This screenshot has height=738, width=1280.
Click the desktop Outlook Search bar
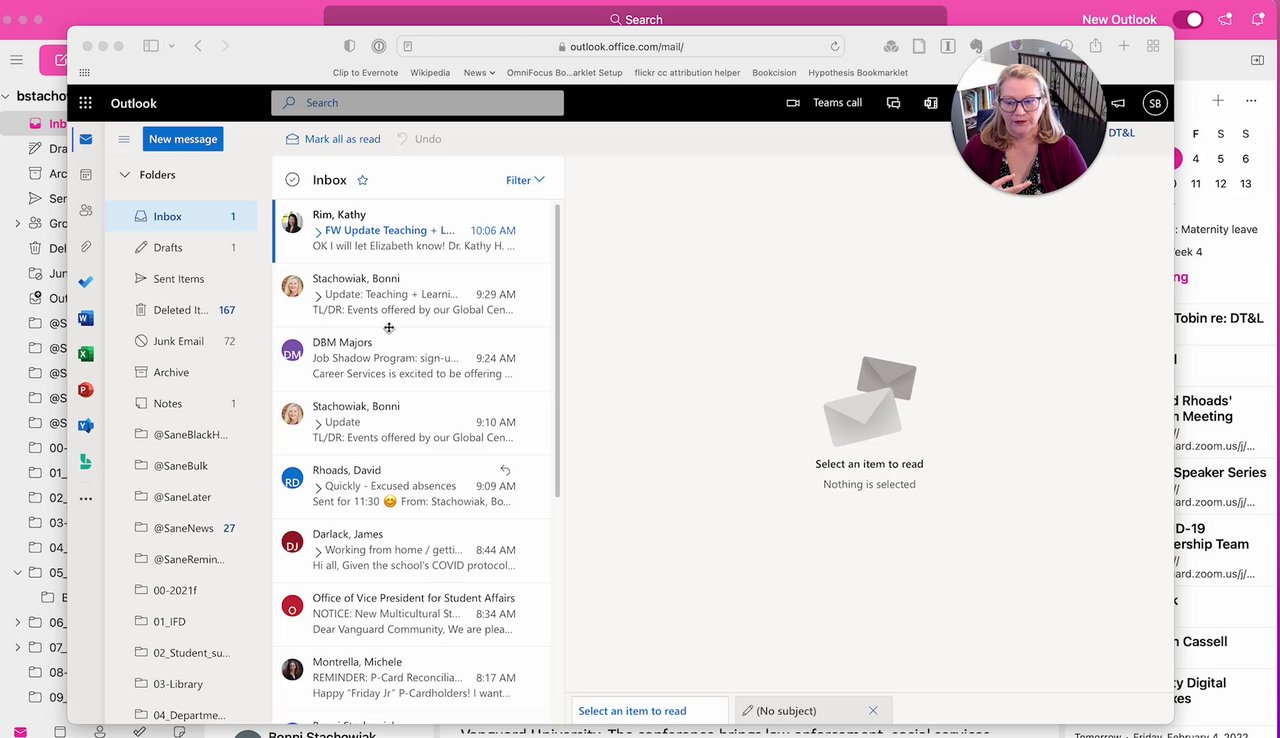coord(635,19)
